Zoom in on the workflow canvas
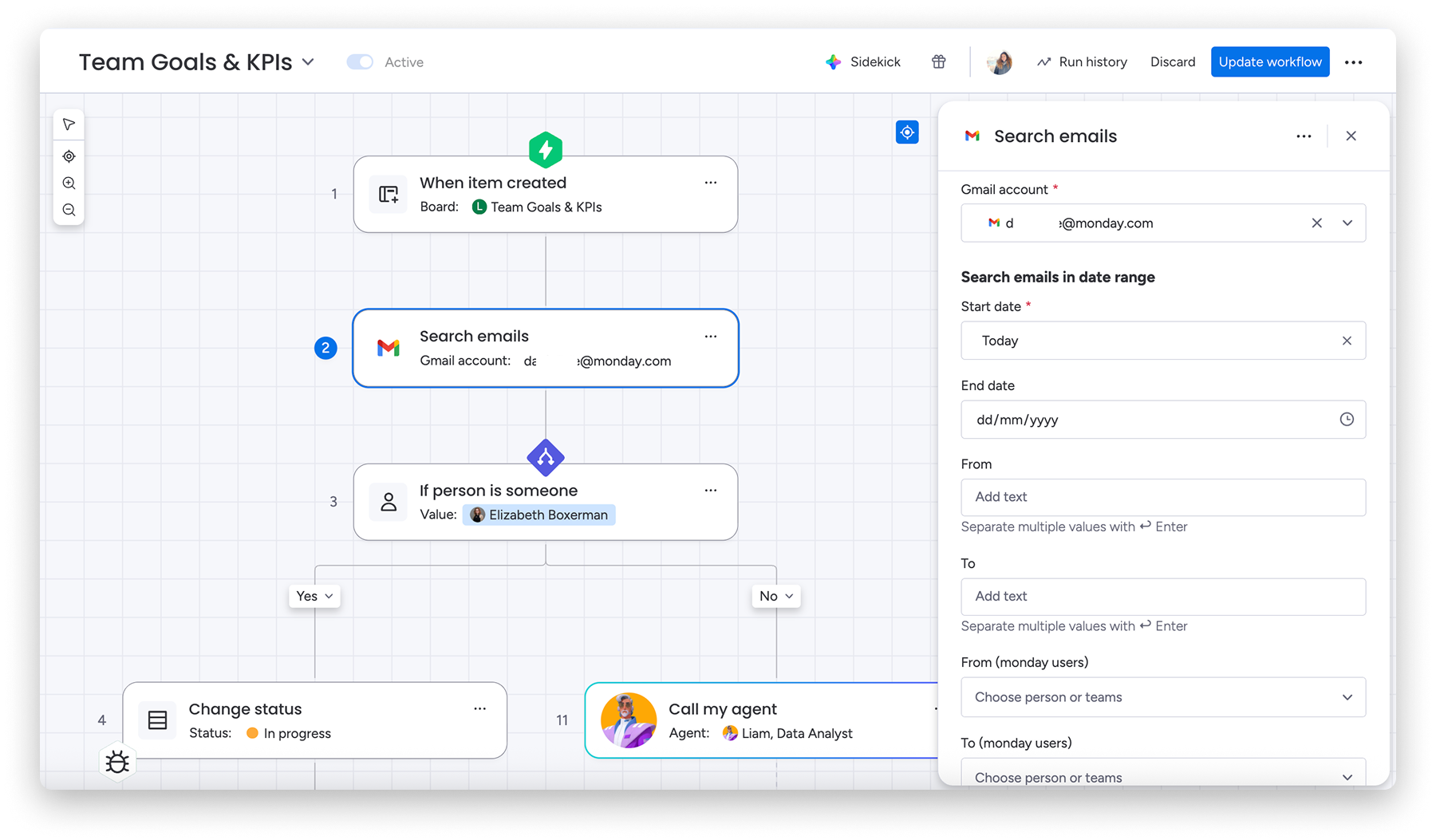 click(x=69, y=183)
